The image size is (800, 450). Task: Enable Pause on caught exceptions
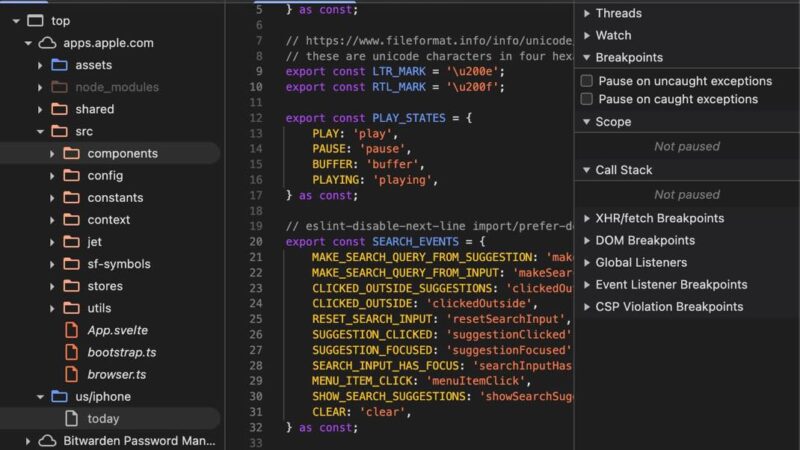click(x=587, y=99)
